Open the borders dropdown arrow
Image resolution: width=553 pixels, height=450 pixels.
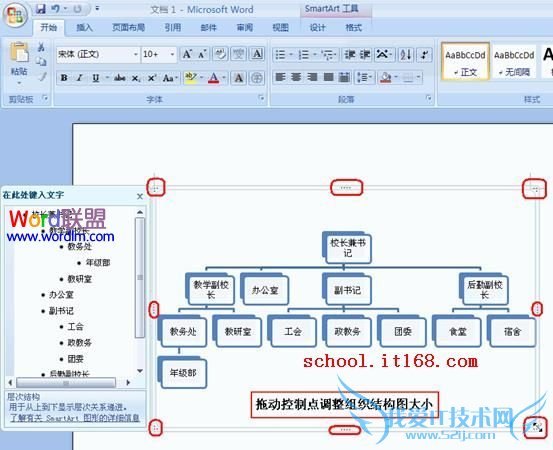pyautogui.click(x=418, y=77)
